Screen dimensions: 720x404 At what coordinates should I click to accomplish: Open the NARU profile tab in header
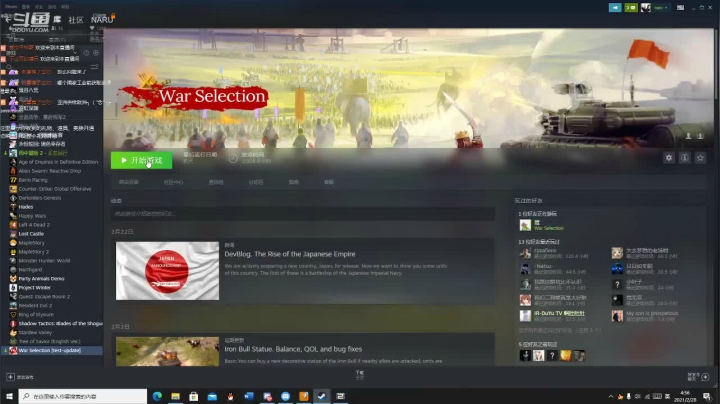pos(102,20)
